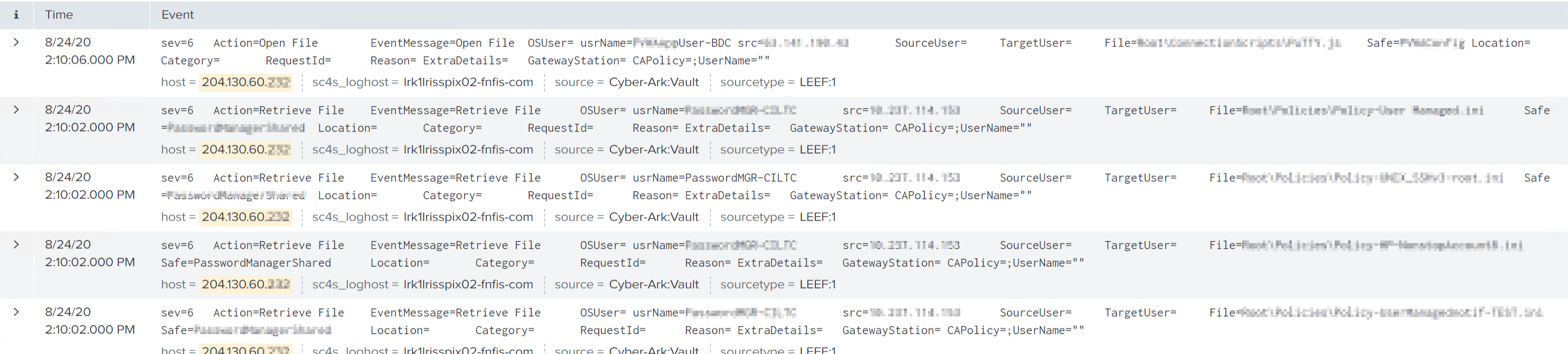Expand the event with usrName PasswordMGR-CILTC
This screenshot has width=1568, height=354.
pyautogui.click(x=16, y=177)
